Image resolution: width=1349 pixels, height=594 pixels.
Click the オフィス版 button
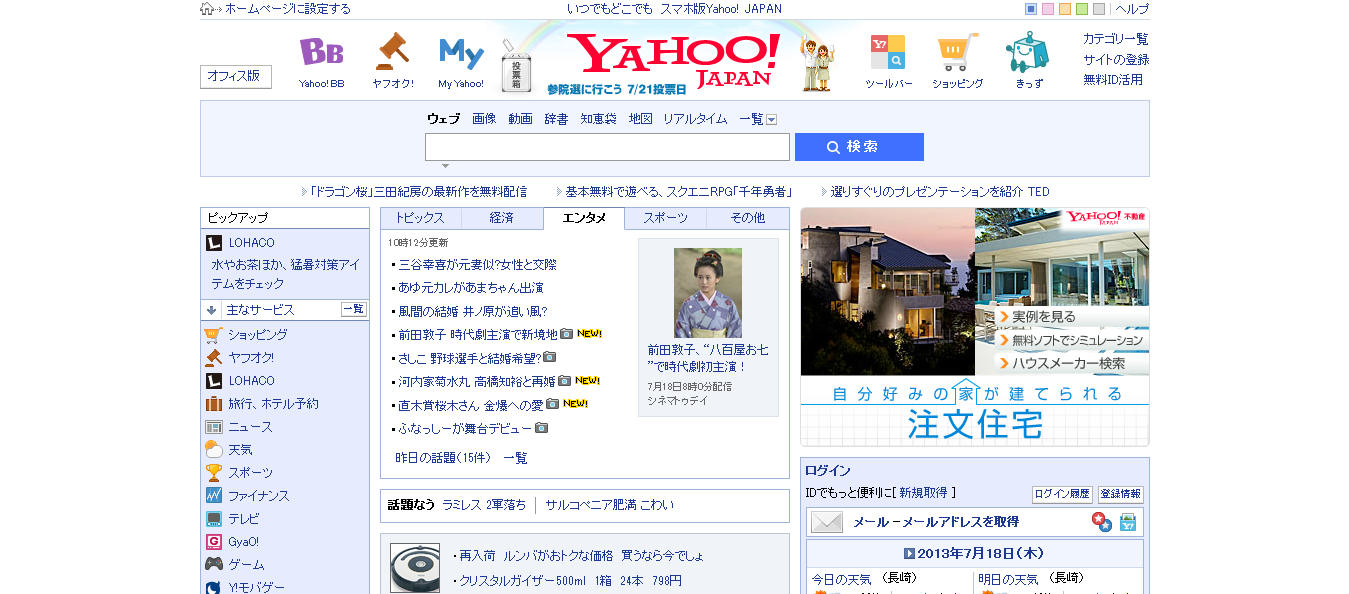[x=236, y=76]
